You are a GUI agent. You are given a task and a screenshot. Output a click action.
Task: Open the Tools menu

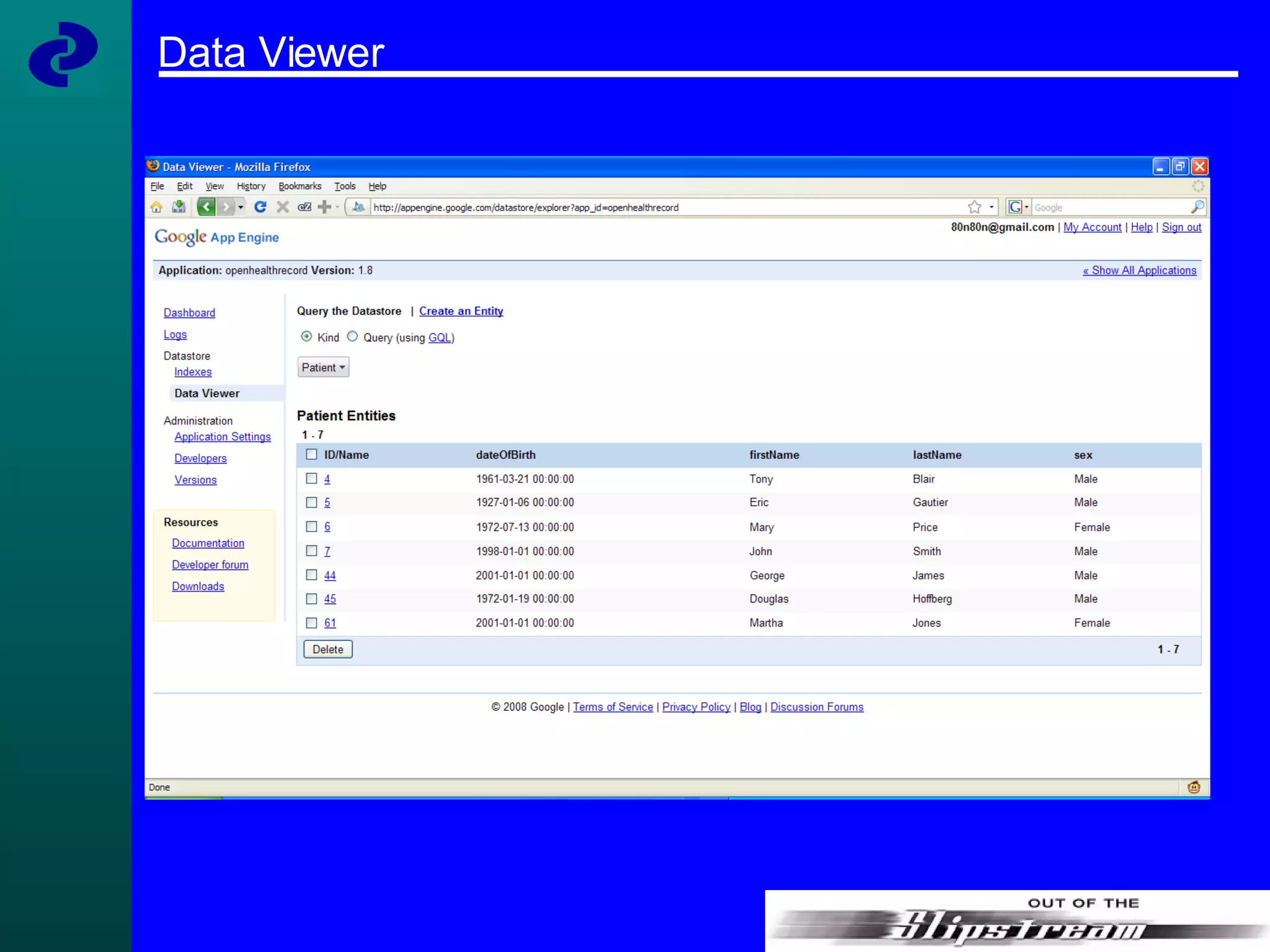(x=345, y=186)
